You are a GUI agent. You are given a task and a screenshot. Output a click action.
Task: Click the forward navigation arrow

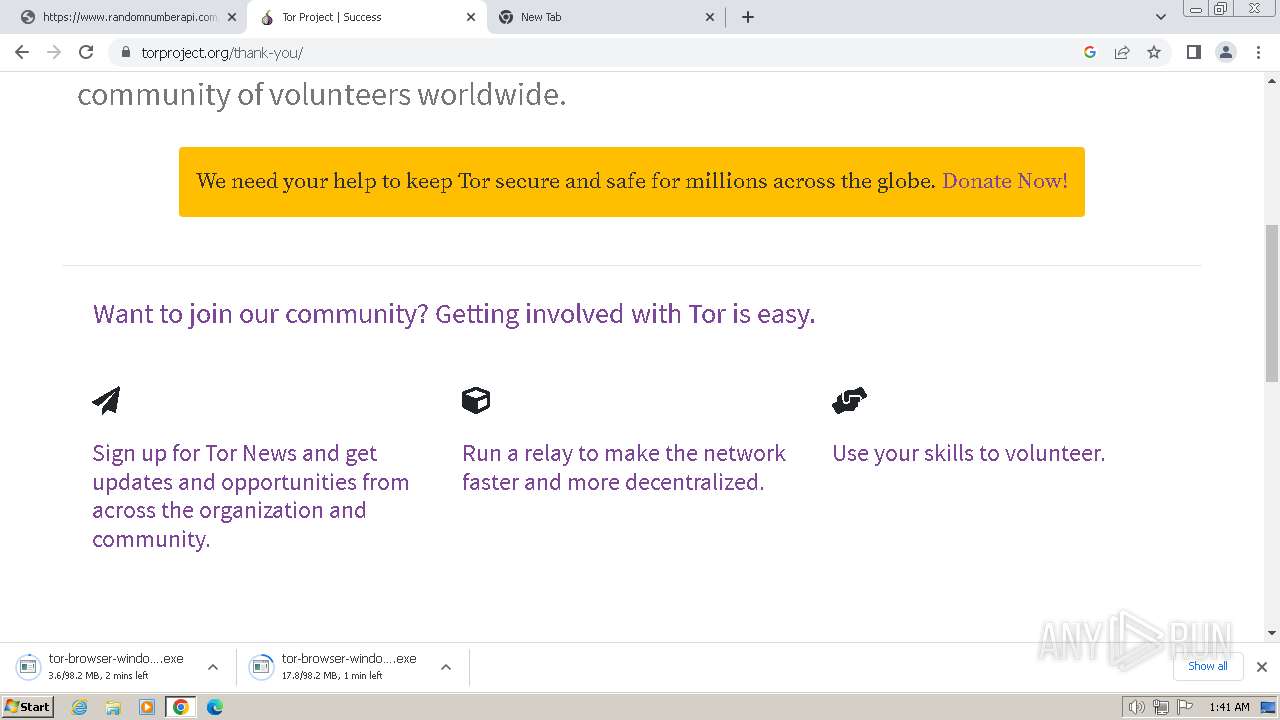point(54,52)
